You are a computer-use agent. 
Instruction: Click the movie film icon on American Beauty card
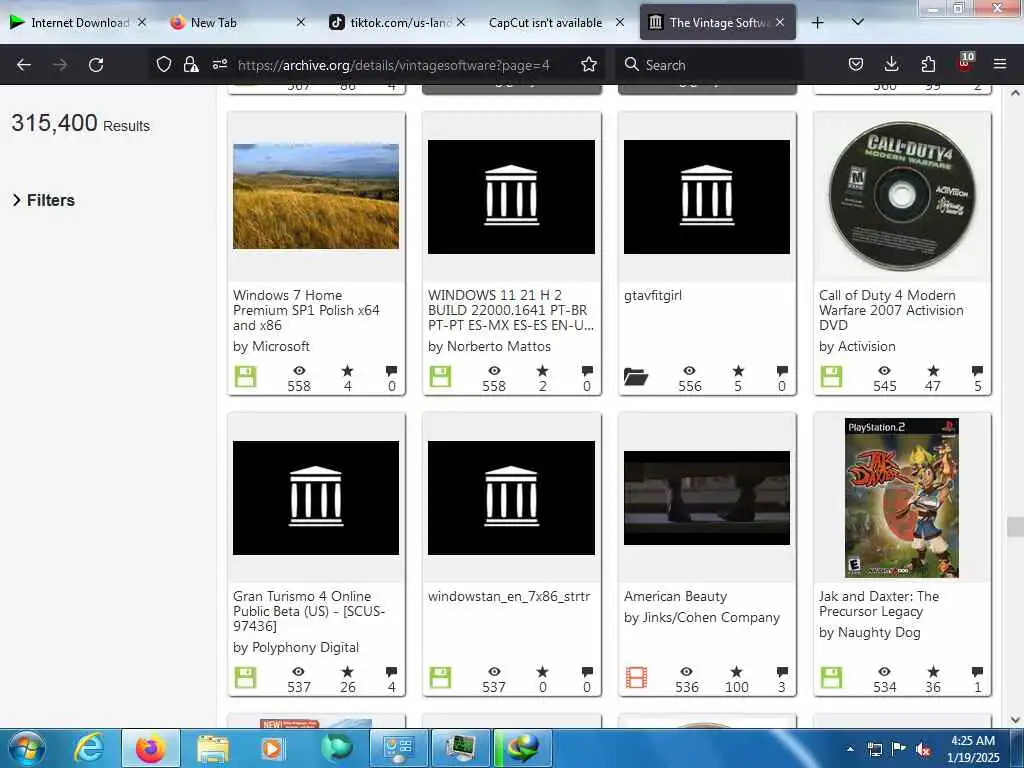pos(636,678)
